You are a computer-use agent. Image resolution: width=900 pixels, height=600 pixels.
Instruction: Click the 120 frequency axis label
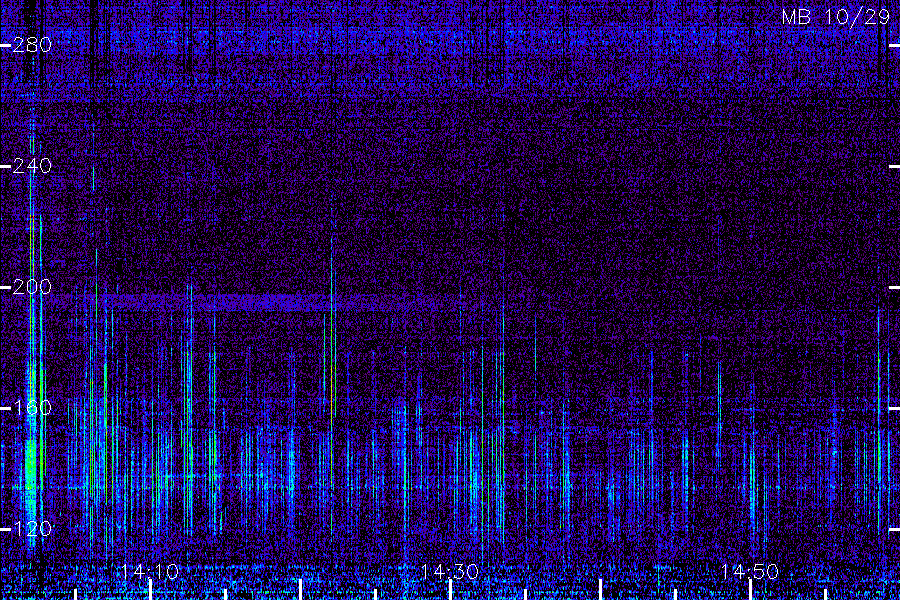click(32, 529)
